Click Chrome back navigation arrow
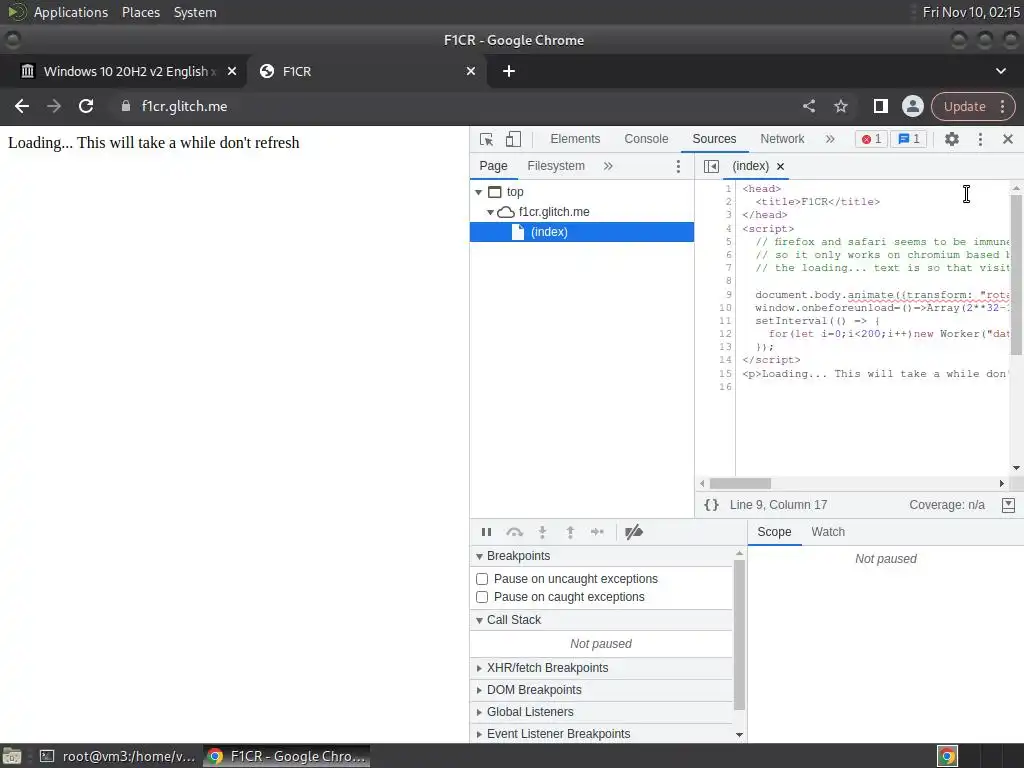The width and height of the screenshot is (1024, 768). (x=22, y=106)
